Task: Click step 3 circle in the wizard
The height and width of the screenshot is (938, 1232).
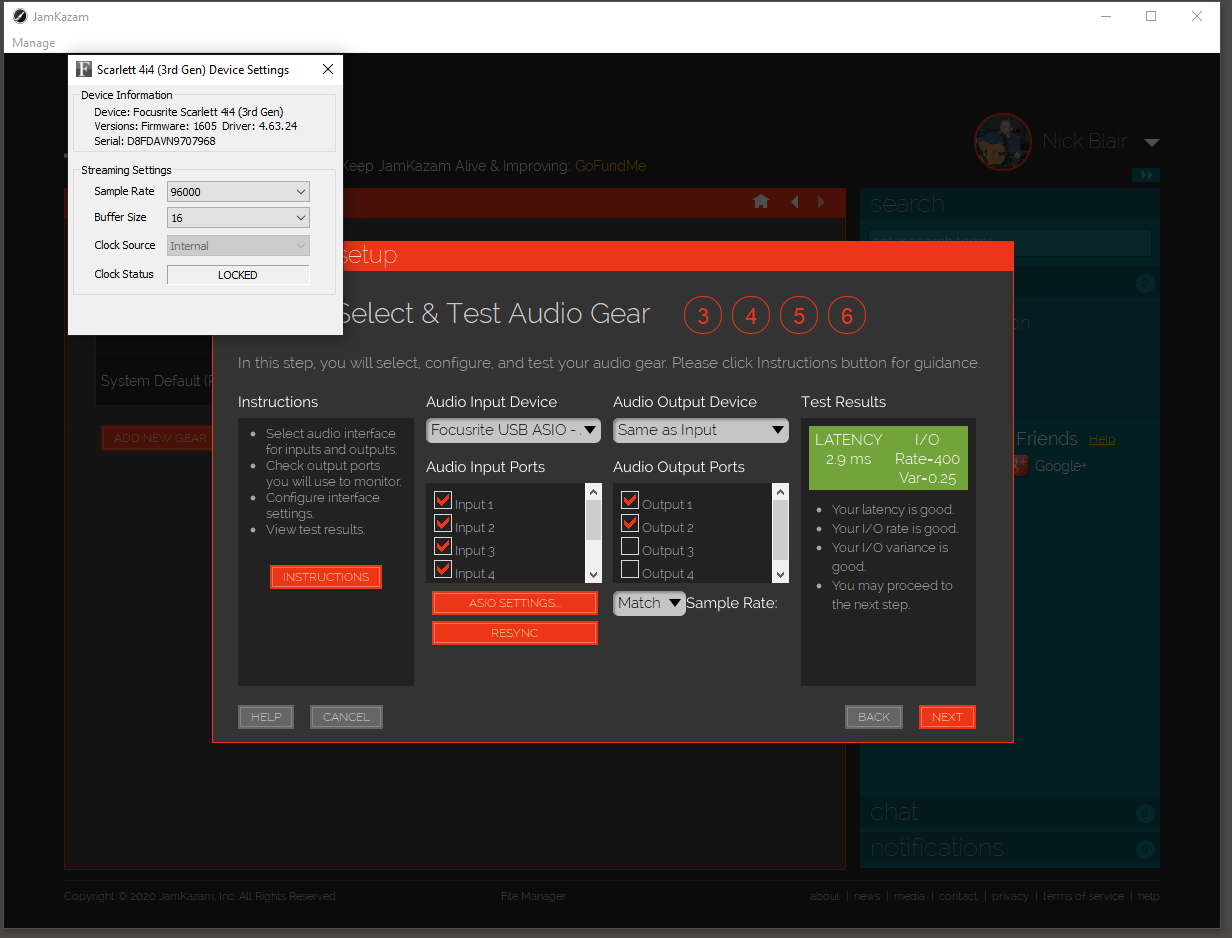Action: point(703,316)
